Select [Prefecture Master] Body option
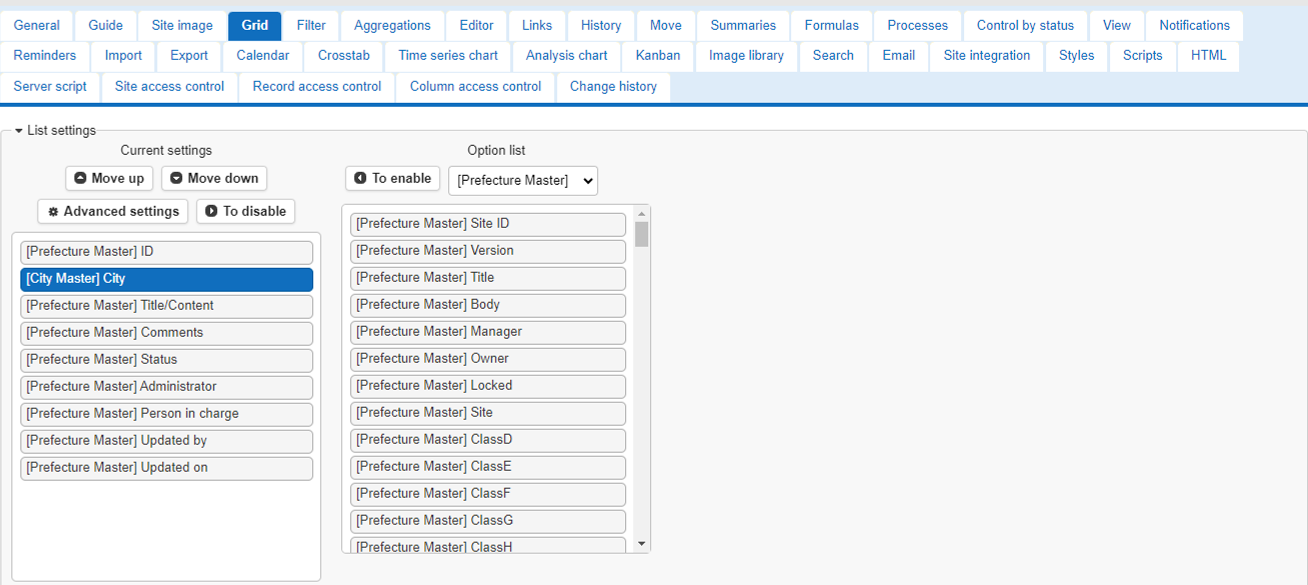The width and height of the screenshot is (1308, 585). pyautogui.click(x=488, y=305)
